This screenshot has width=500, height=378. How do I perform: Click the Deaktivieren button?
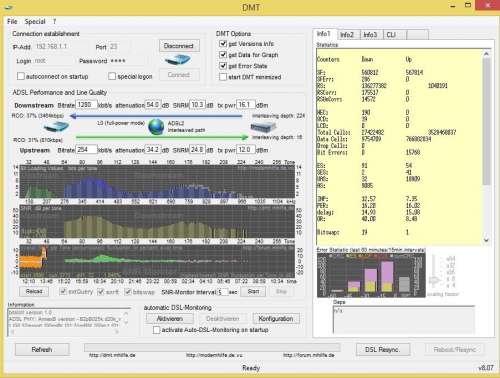coord(222,319)
